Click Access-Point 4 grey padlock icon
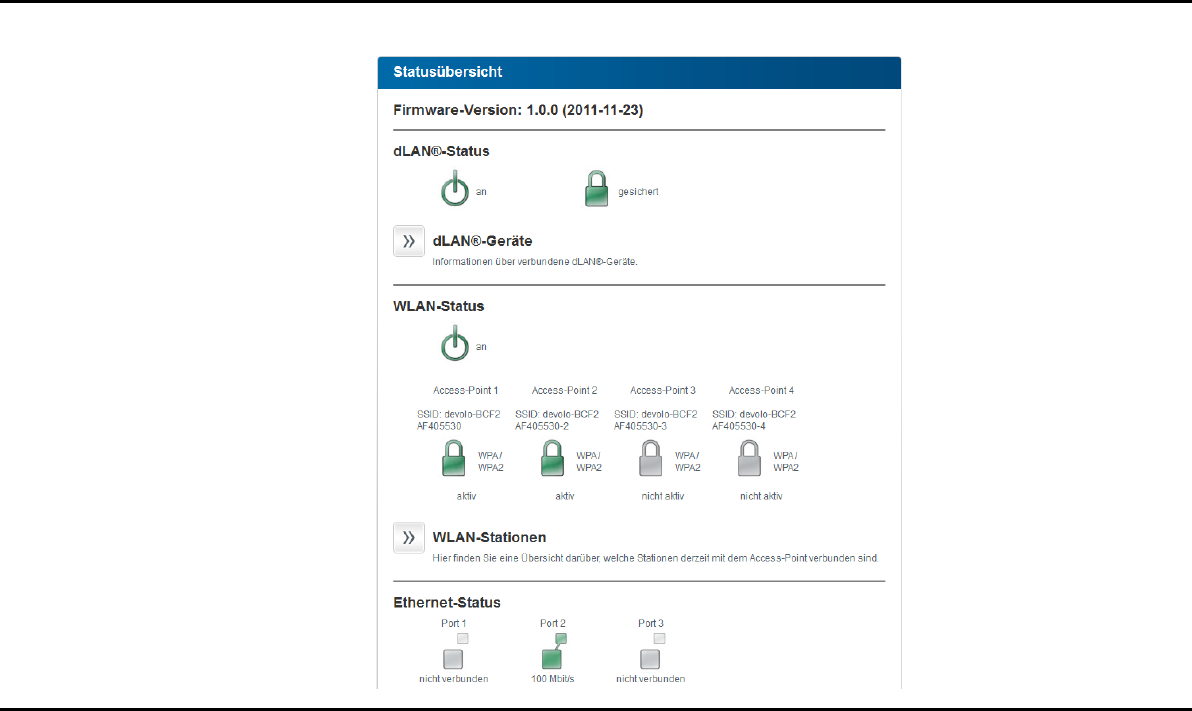The width and height of the screenshot is (1192, 711). coord(749,459)
